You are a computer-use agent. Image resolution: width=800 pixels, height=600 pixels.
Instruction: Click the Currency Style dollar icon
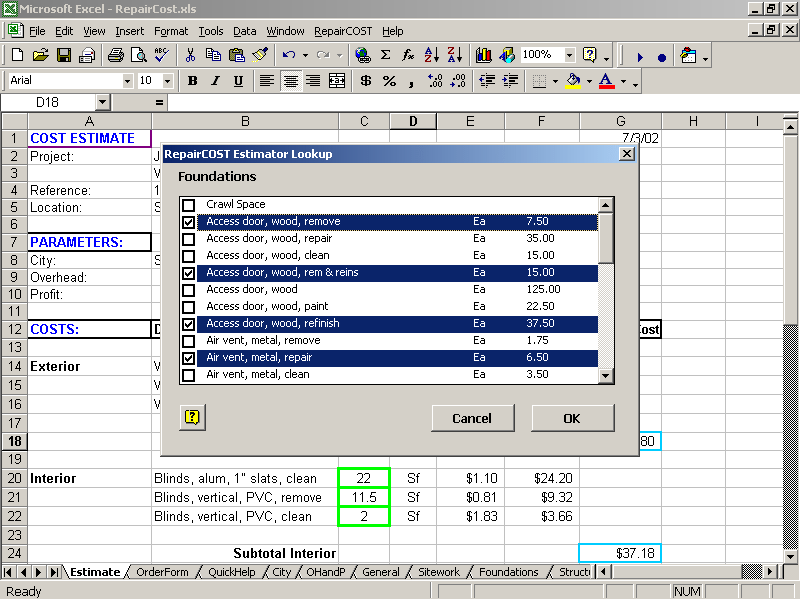tap(366, 81)
